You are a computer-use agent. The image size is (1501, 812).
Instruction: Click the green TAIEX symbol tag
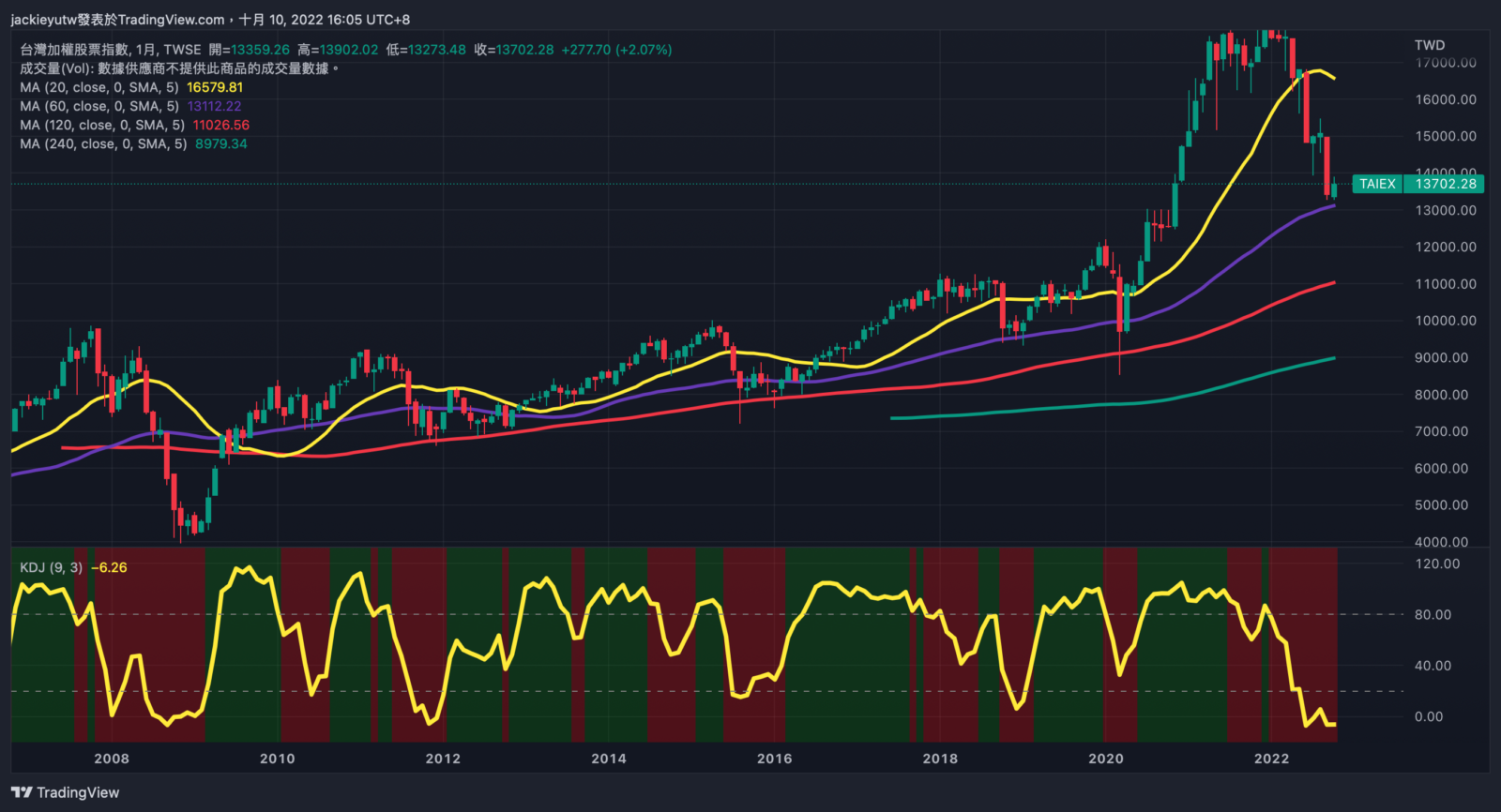(x=1377, y=184)
